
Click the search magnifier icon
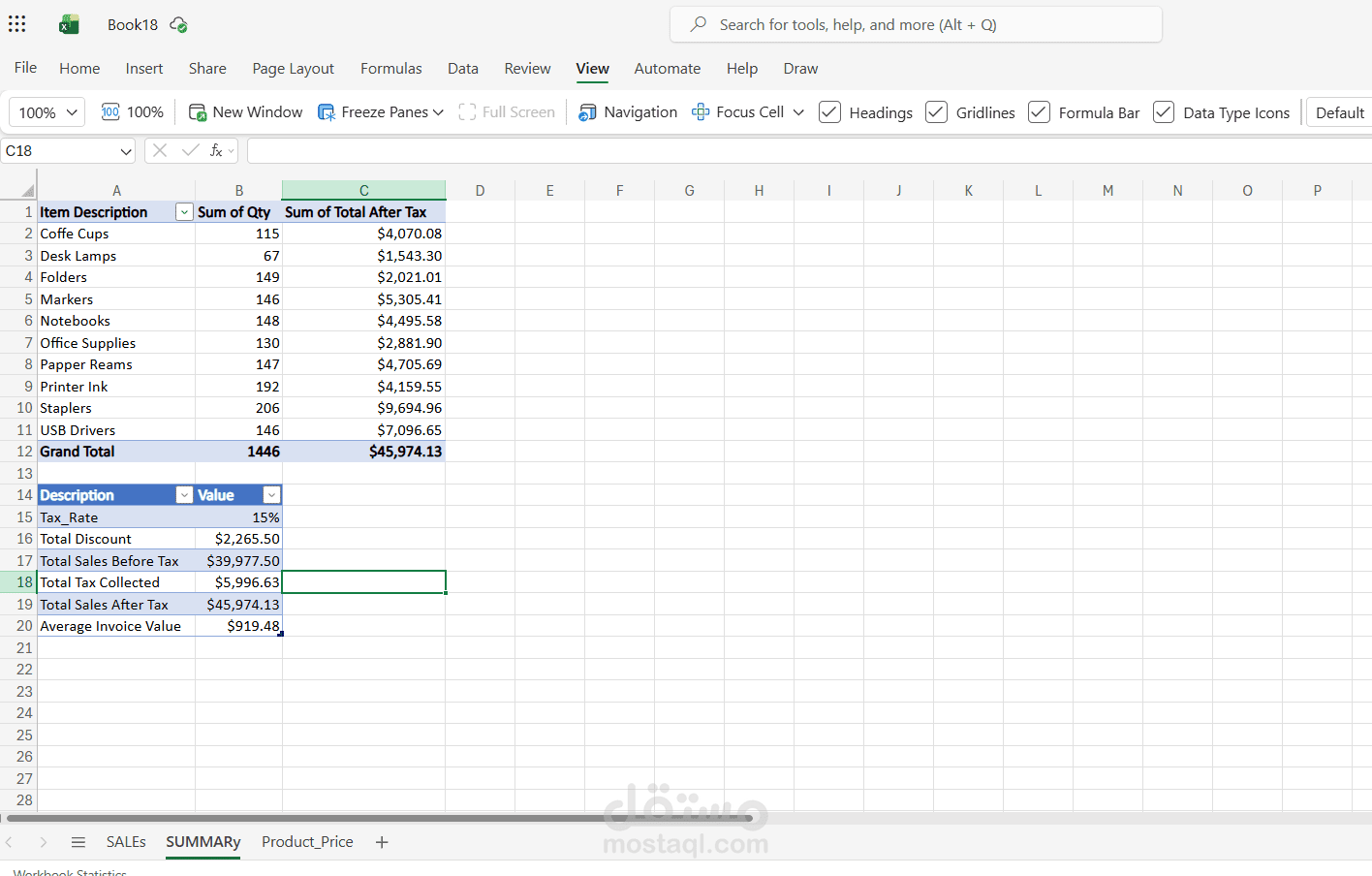pyautogui.click(x=698, y=24)
